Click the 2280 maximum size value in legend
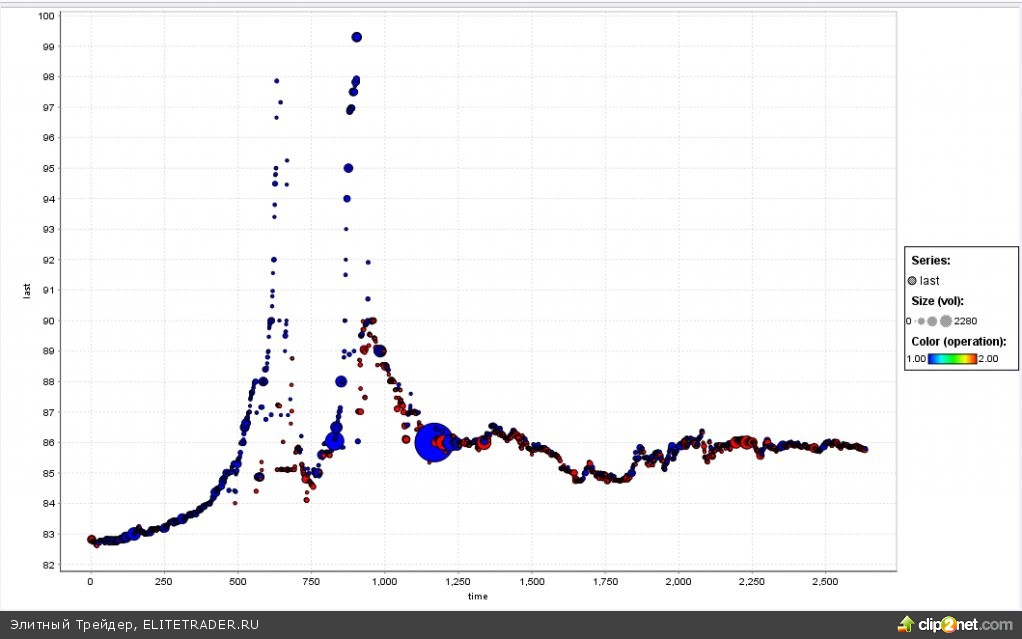Image resolution: width=1022 pixels, height=639 pixels. 966,321
